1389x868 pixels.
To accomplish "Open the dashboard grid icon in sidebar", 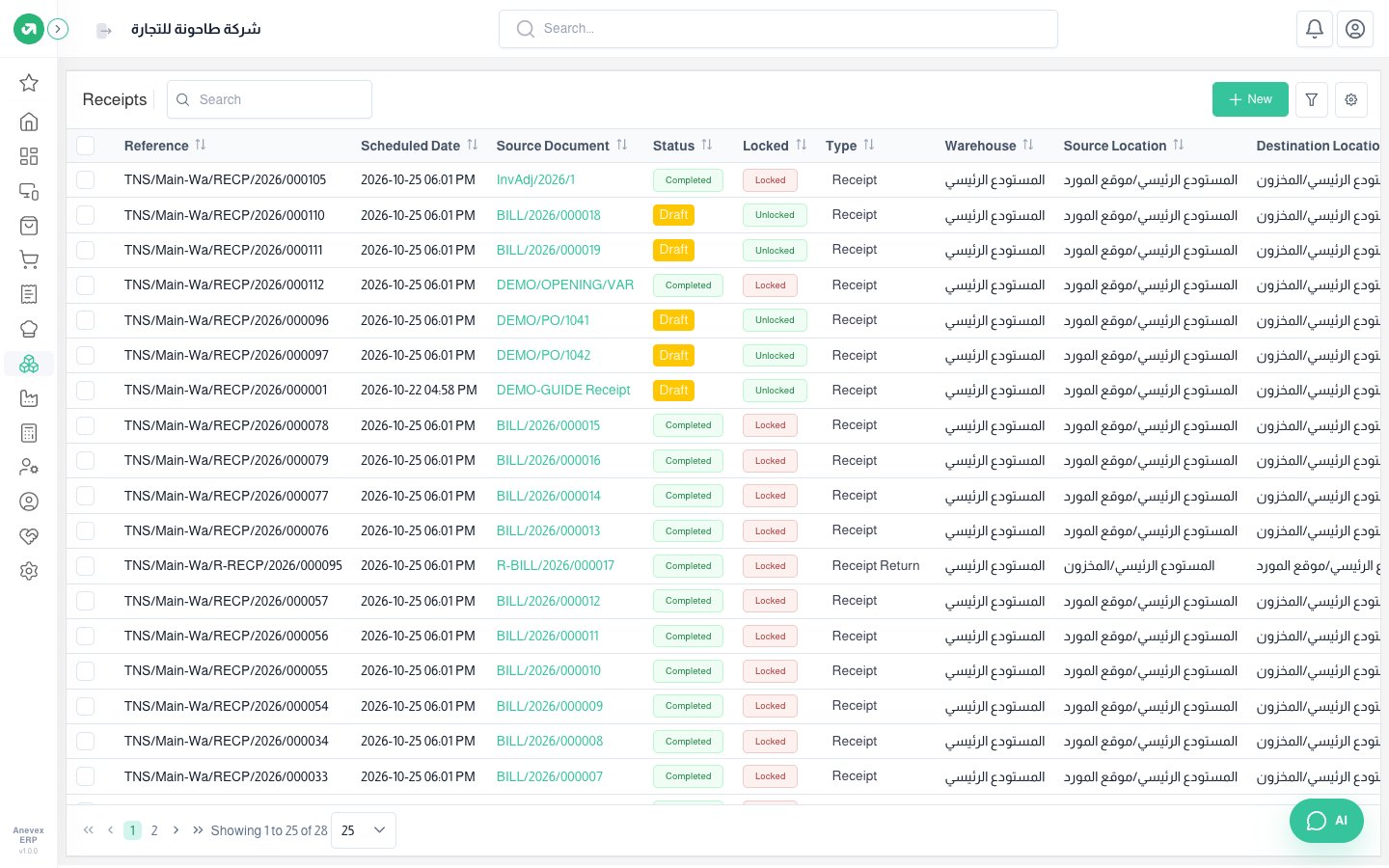I will (29, 156).
